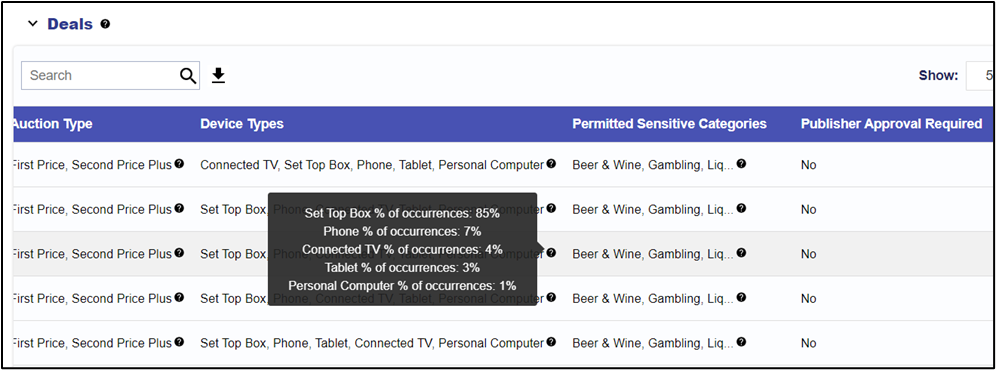Sort by Publisher Approval Required header
Screen dimensions: 996x370
click(x=891, y=124)
